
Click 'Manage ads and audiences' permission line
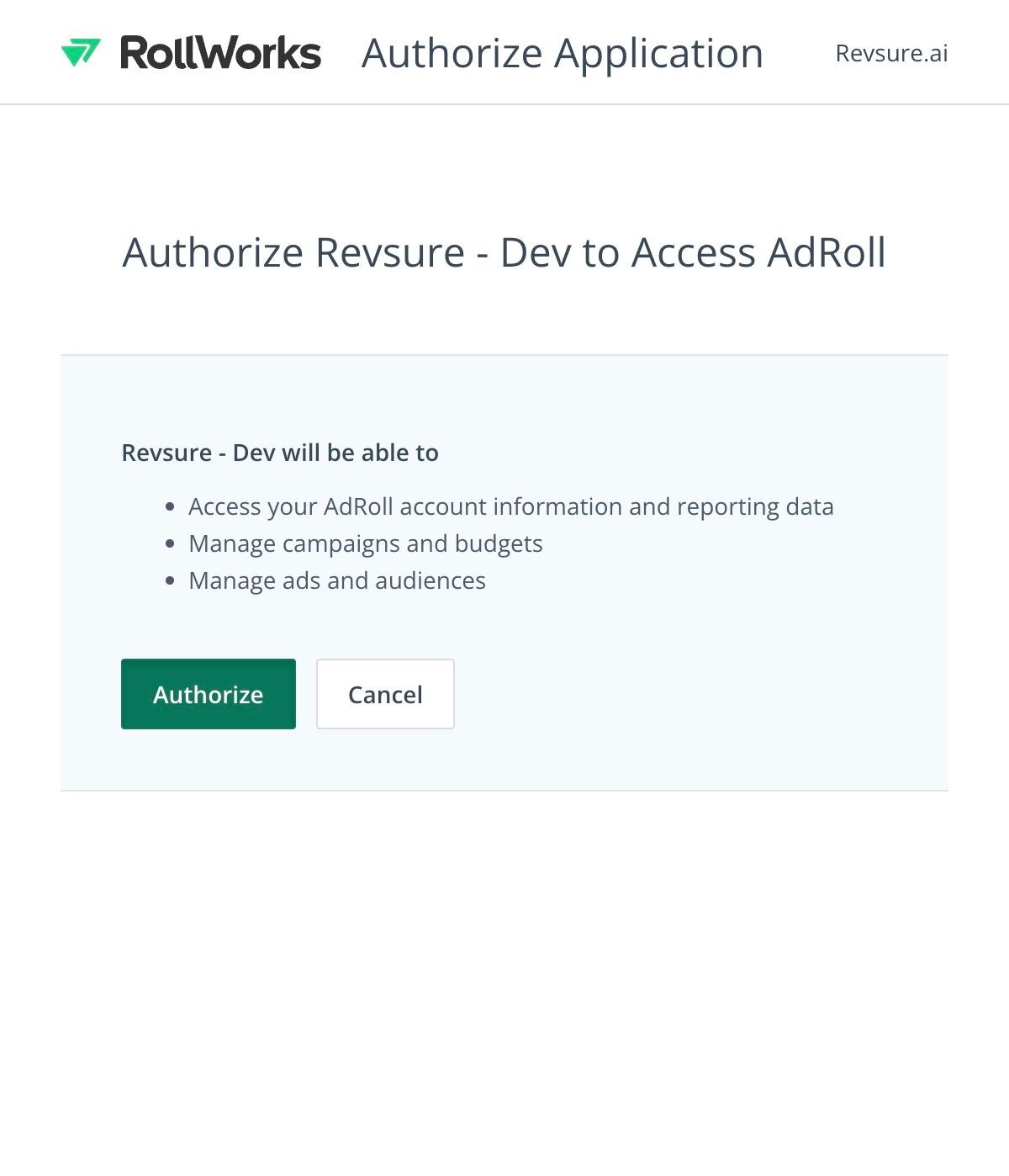[337, 580]
